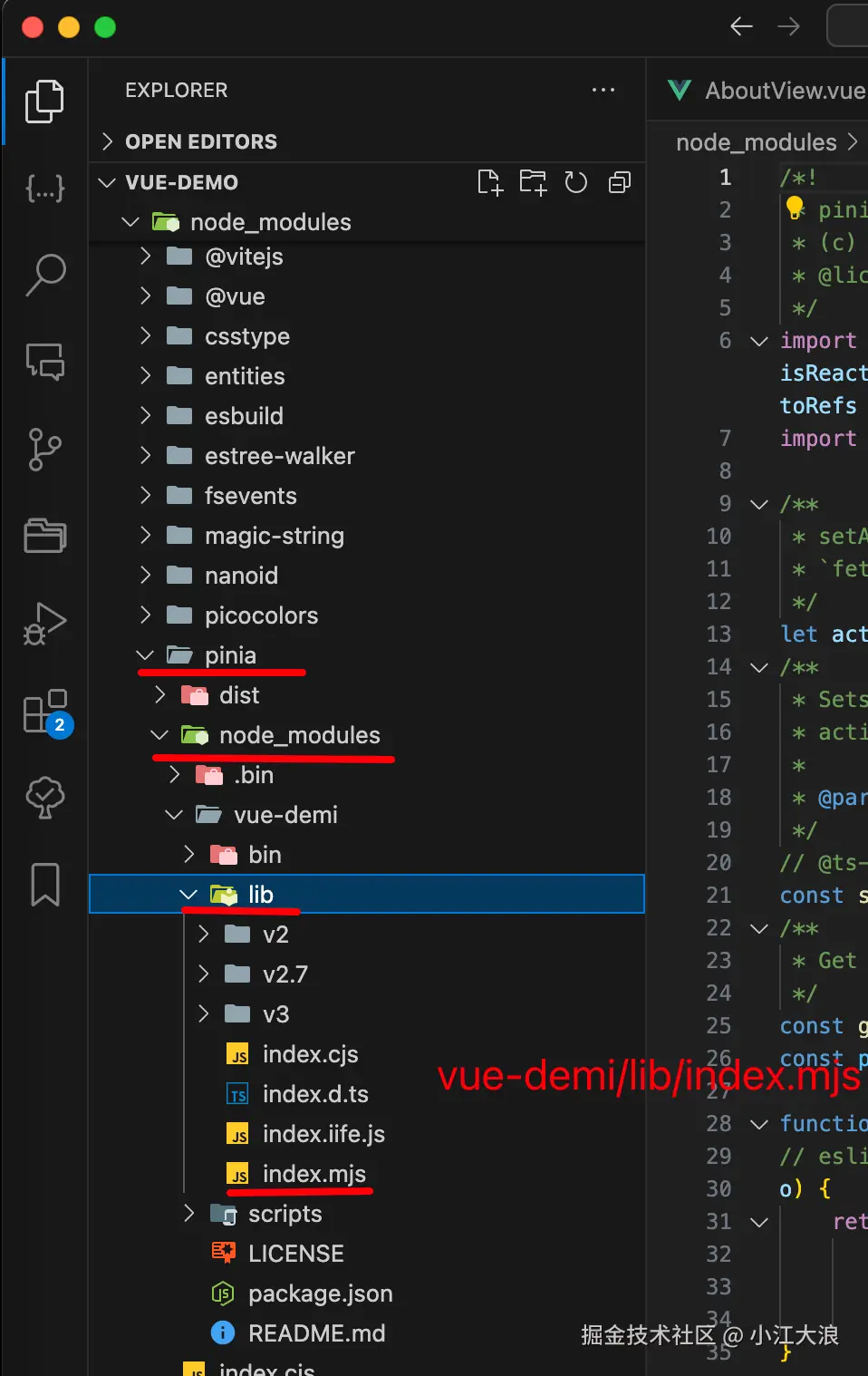This screenshot has width=868, height=1376.
Task: Open index.cjs under lib folder
Action: pos(311,1054)
